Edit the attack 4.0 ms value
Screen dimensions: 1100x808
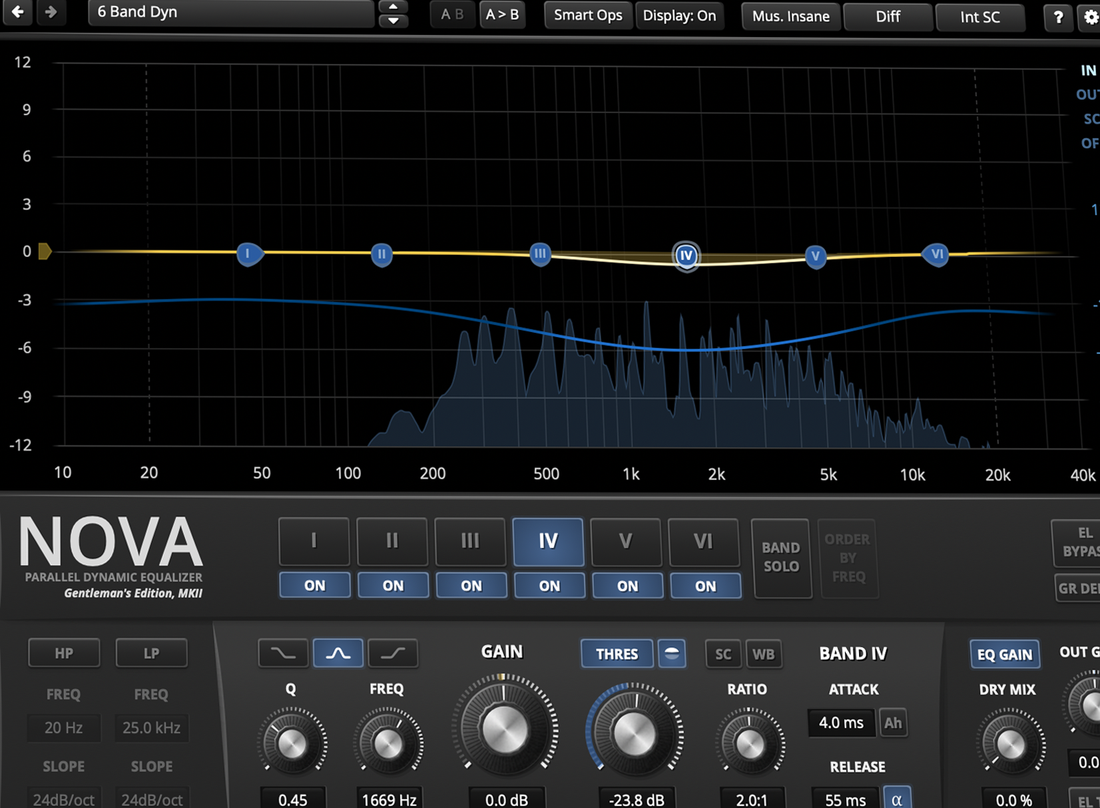coord(841,722)
